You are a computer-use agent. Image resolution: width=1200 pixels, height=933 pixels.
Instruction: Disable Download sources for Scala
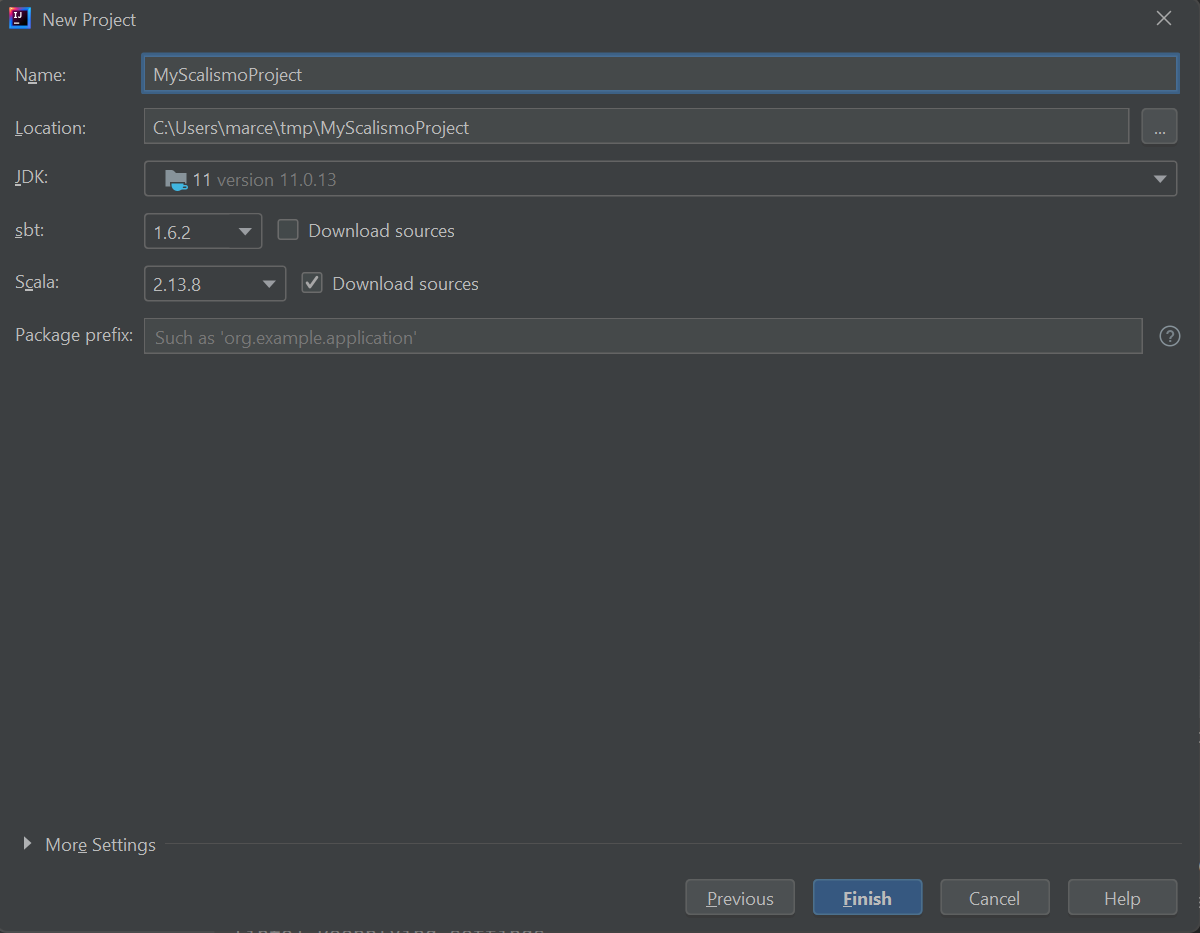(312, 282)
